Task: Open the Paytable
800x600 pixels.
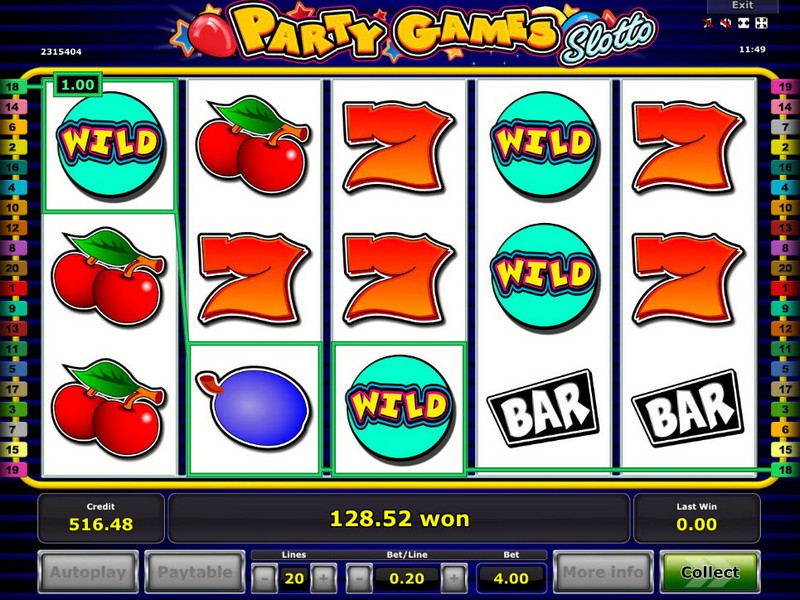Action: pos(195,572)
